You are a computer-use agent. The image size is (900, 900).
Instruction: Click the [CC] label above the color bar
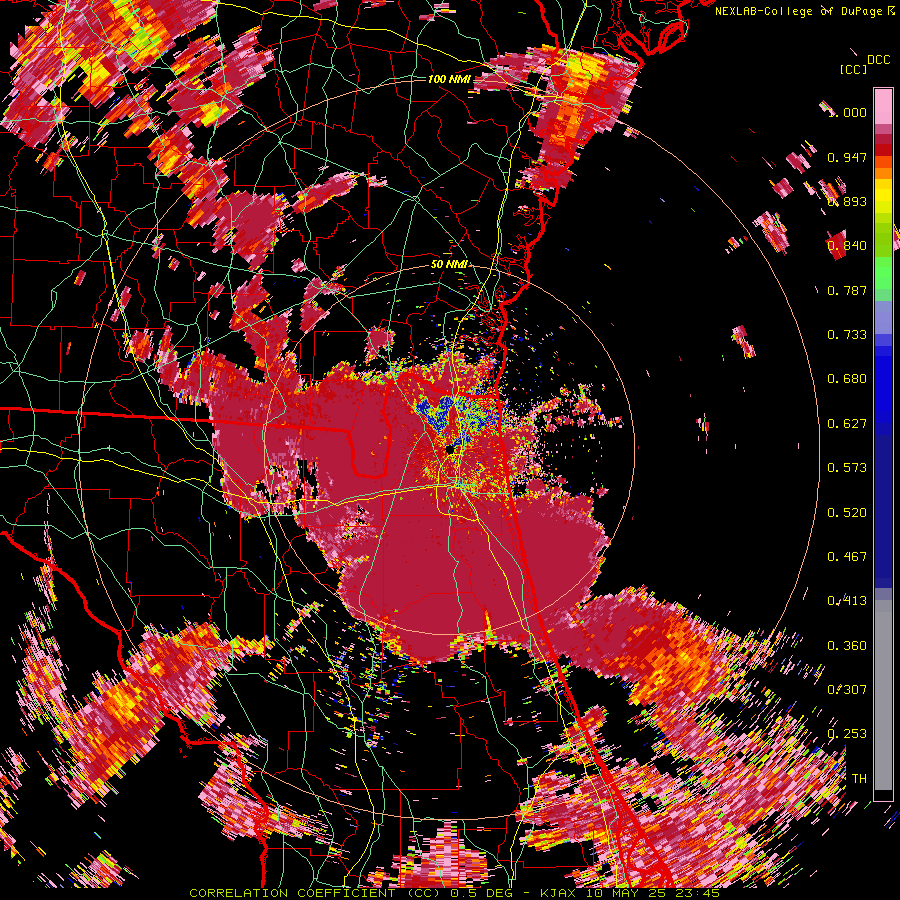point(854,69)
